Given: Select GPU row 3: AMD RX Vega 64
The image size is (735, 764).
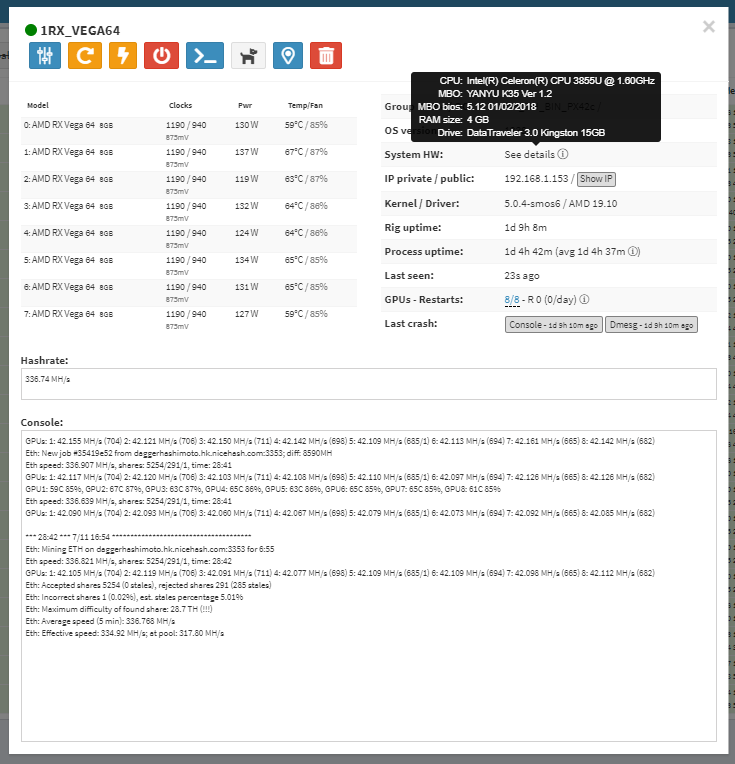Looking at the screenshot, I should (x=189, y=212).
